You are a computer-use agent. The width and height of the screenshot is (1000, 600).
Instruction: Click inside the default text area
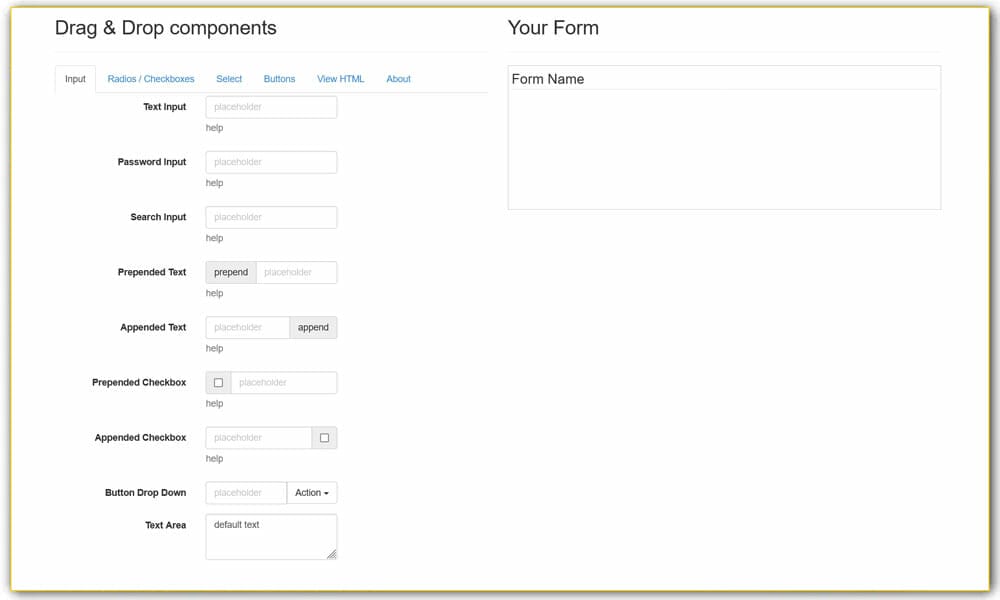click(x=271, y=537)
